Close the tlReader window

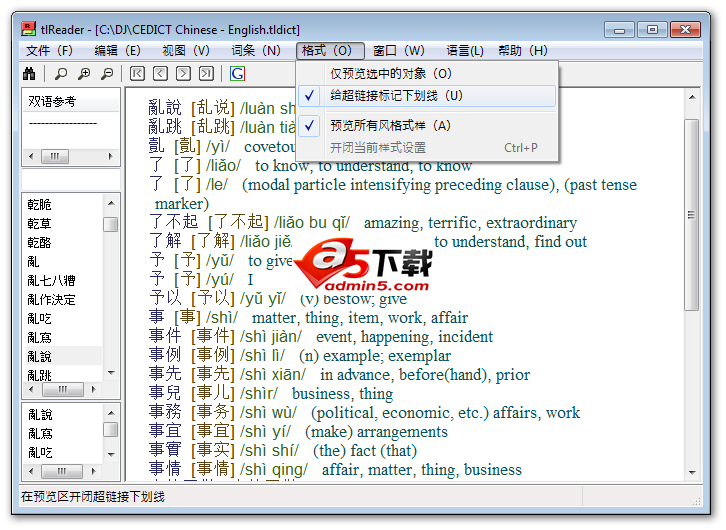click(685, 30)
